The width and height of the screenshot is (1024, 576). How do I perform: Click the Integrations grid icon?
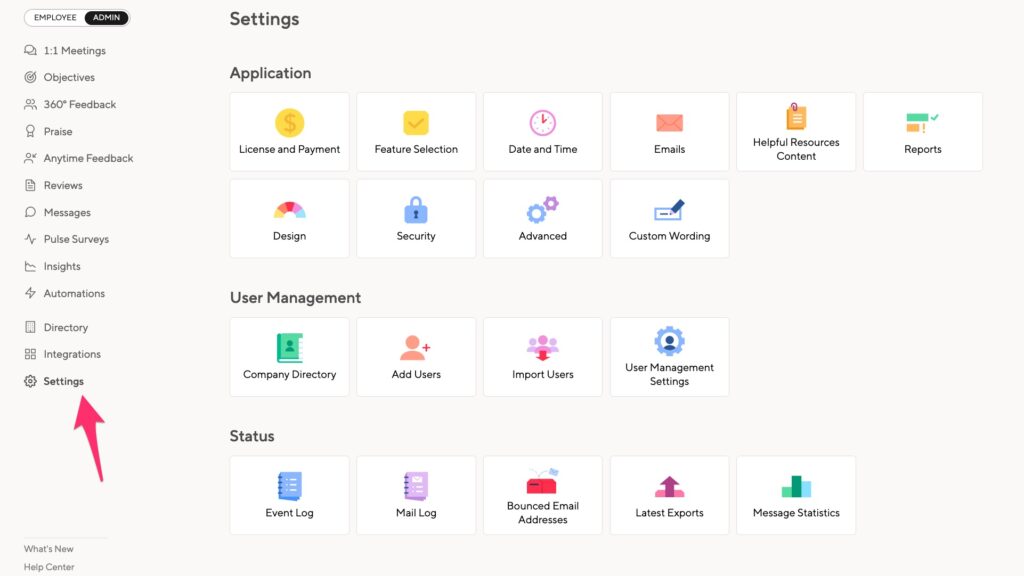pyautogui.click(x=30, y=354)
